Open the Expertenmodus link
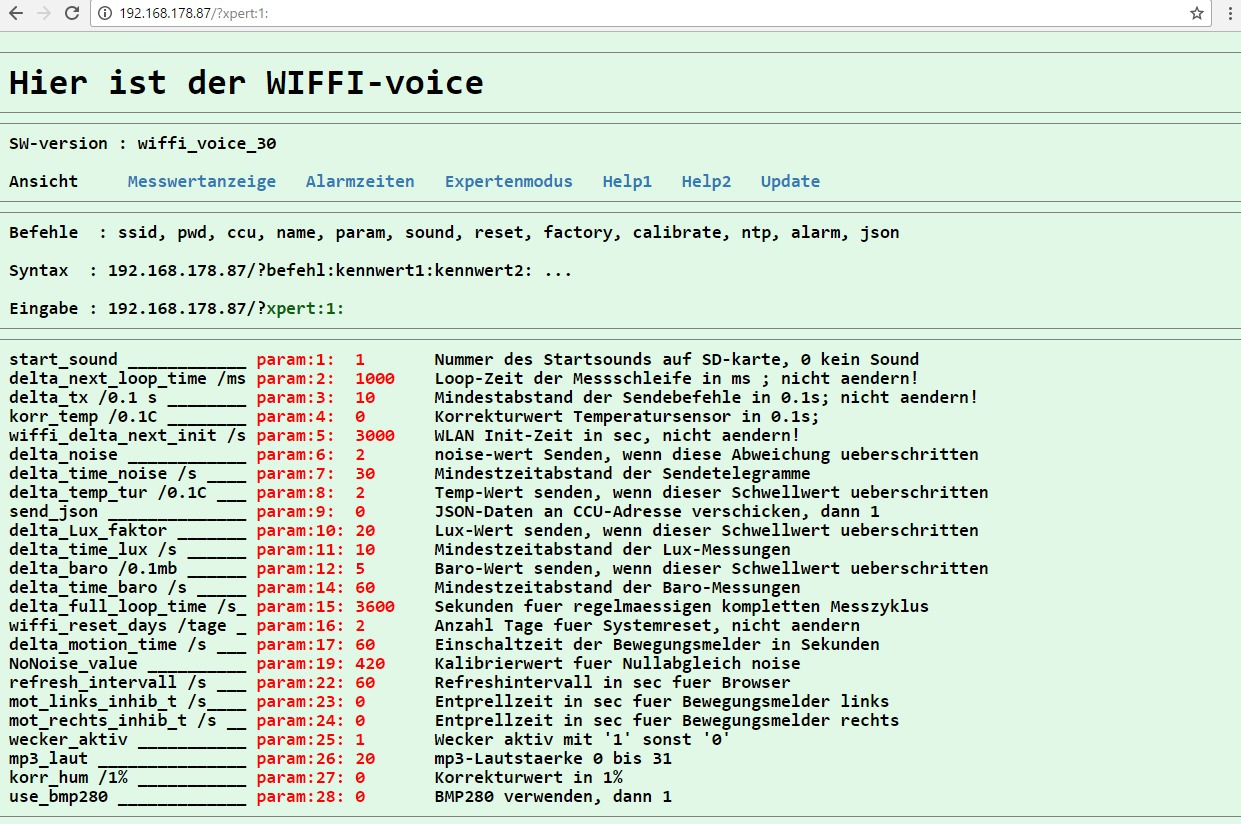 [x=509, y=181]
